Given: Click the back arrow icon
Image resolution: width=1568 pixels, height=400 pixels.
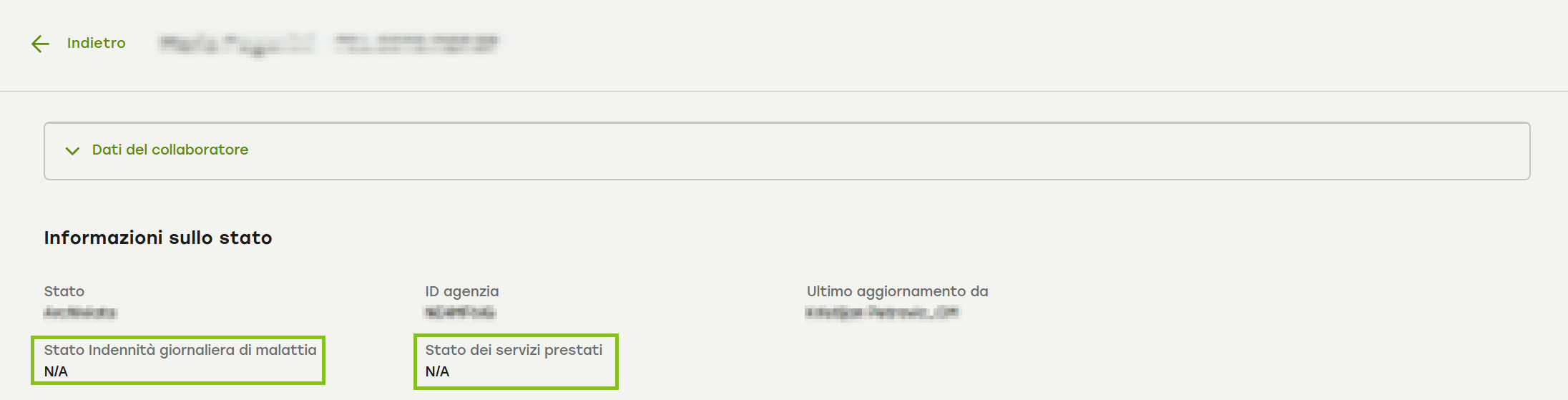Looking at the screenshot, I should pos(40,44).
